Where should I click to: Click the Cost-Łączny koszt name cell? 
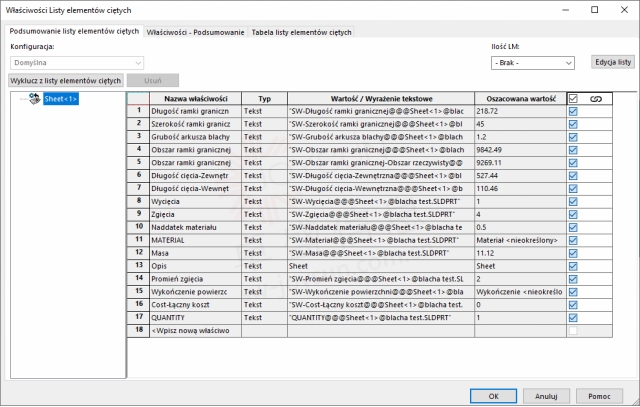click(x=196, y=305)
